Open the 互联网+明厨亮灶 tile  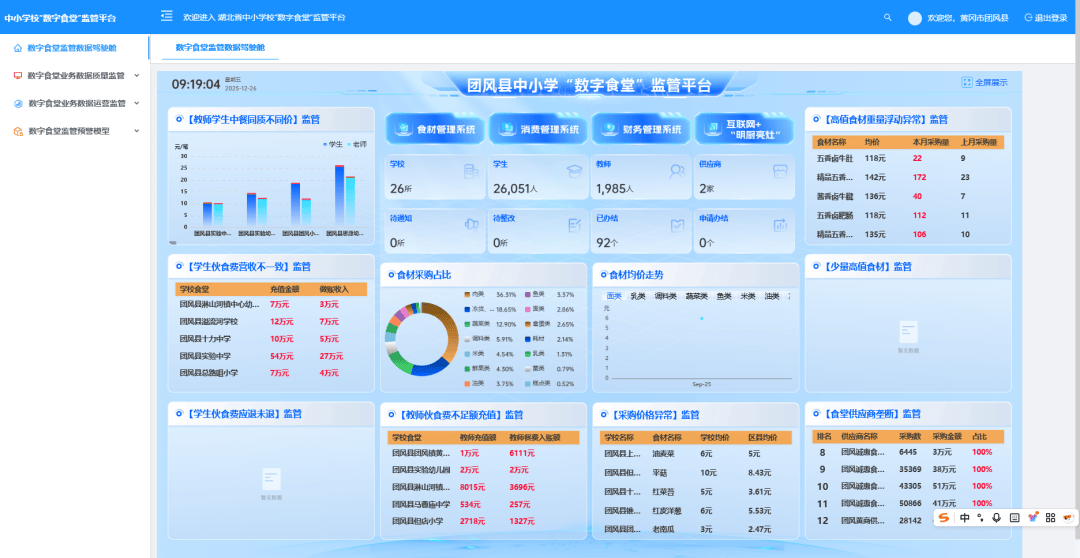[744, 129]
